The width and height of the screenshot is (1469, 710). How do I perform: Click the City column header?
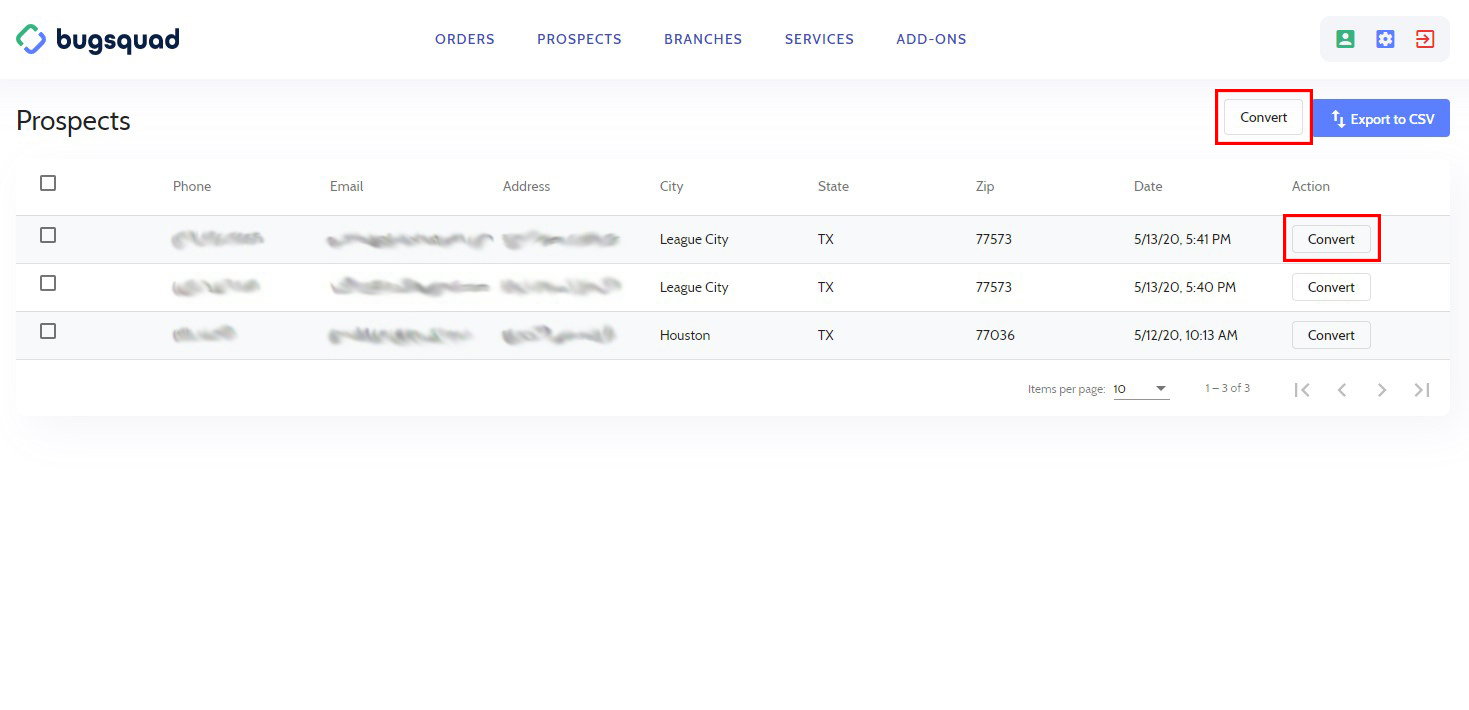point(672,186)
